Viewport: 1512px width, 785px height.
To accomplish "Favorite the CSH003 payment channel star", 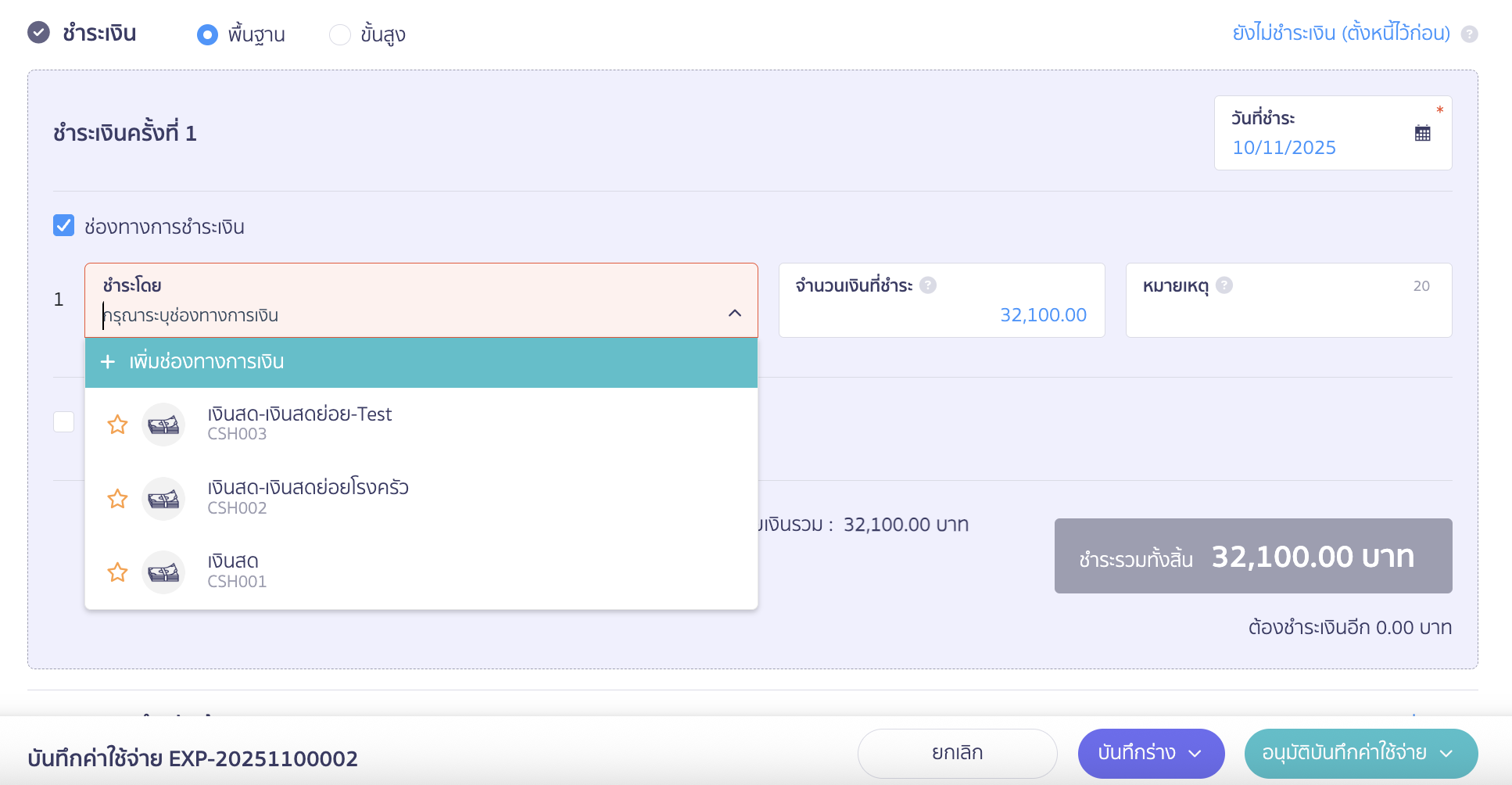I will point(117,425).
